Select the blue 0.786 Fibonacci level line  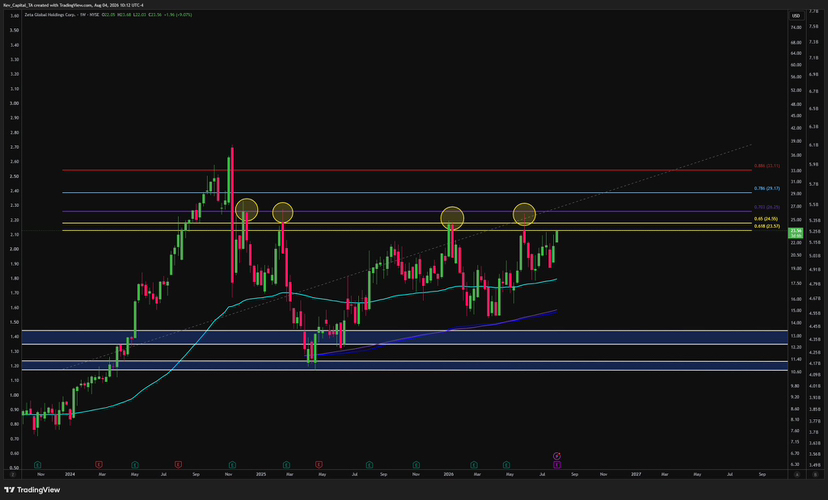coord(407,193)
